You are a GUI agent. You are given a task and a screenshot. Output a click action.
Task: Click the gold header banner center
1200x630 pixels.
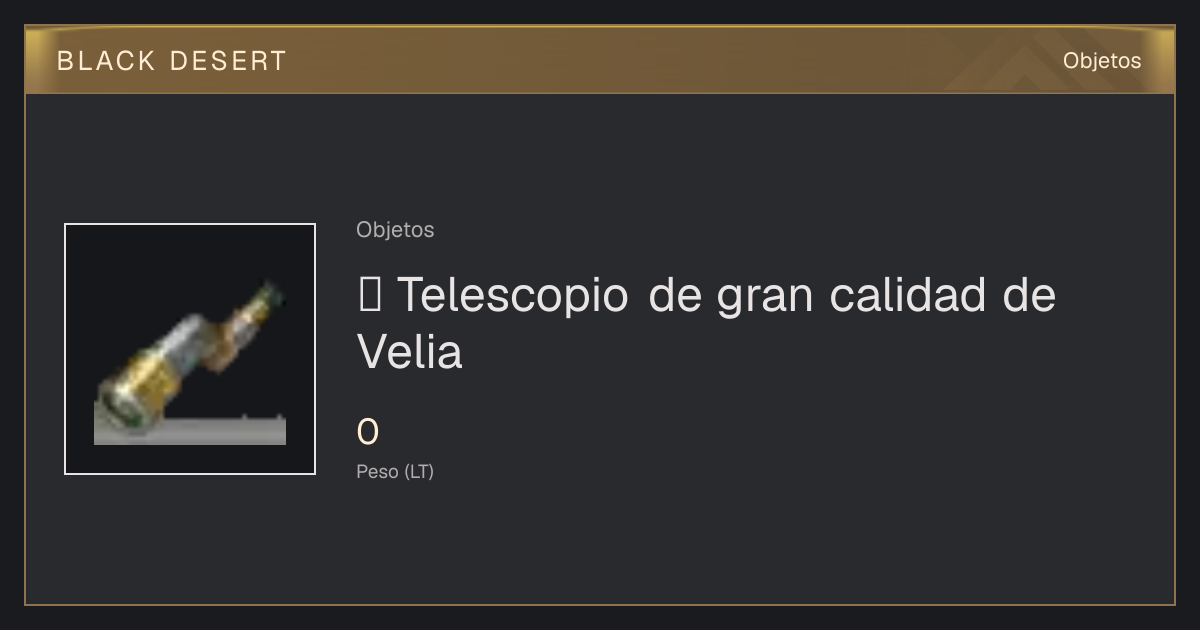(x=600, y=60)
